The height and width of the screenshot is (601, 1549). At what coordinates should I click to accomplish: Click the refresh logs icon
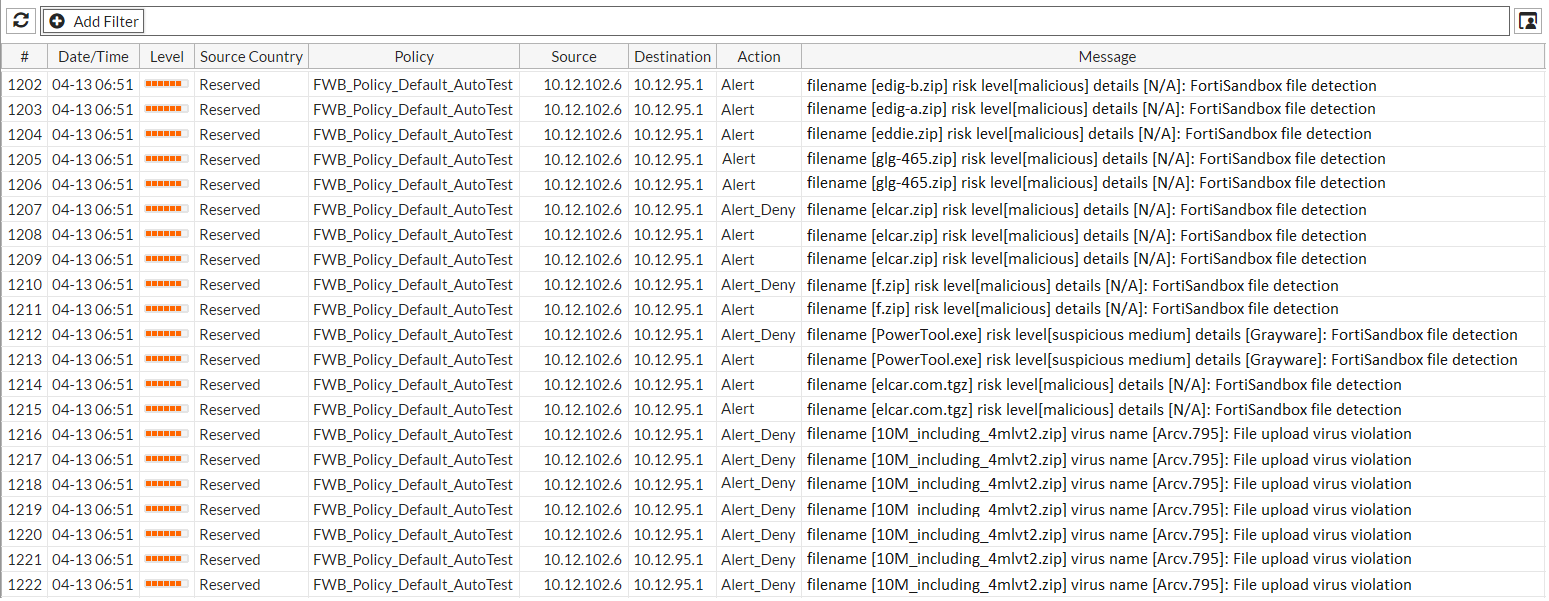tap(22, 21)
